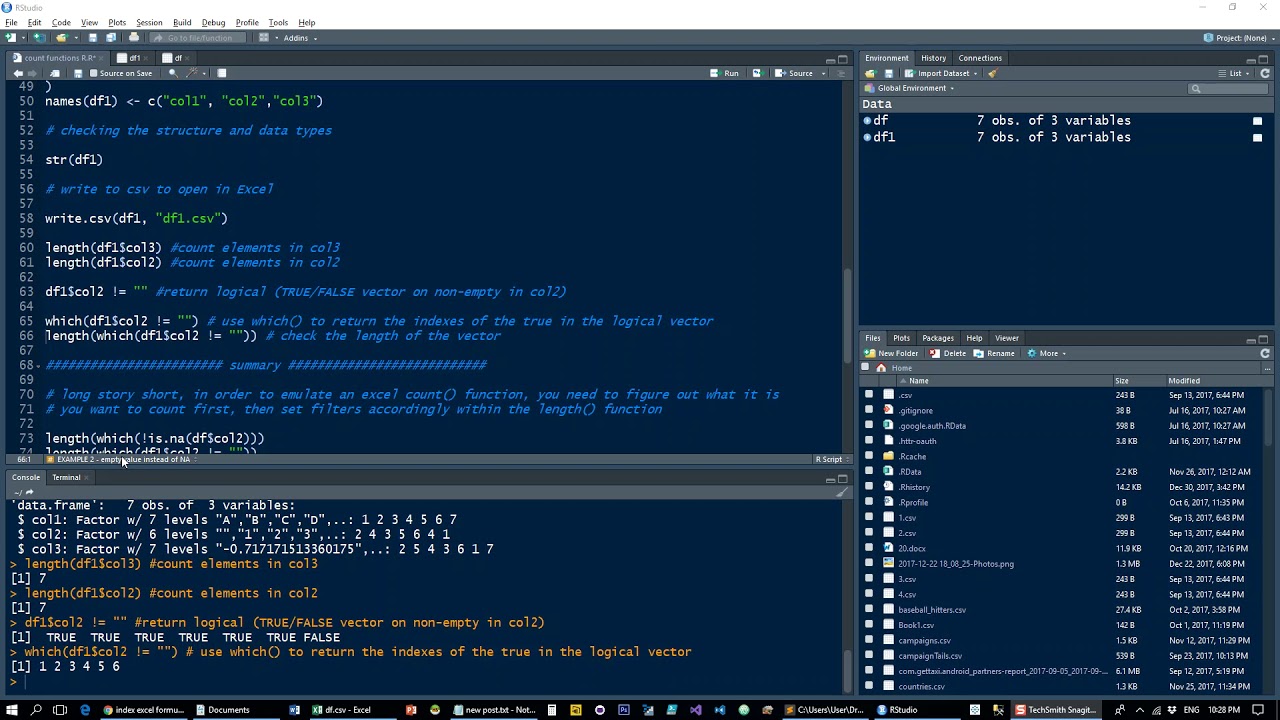Open the Session menu
The image size is (1280, 720).
[149, 22]
